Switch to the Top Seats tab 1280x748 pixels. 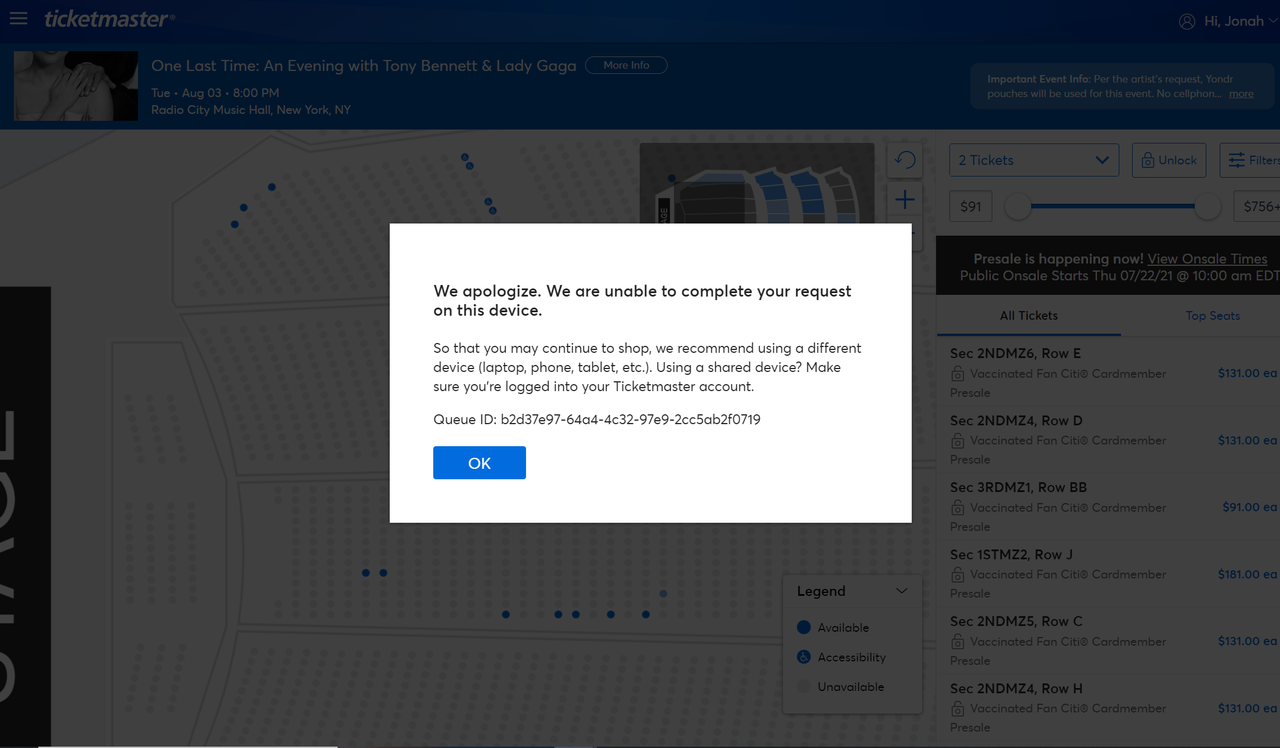pos(1212,316)
